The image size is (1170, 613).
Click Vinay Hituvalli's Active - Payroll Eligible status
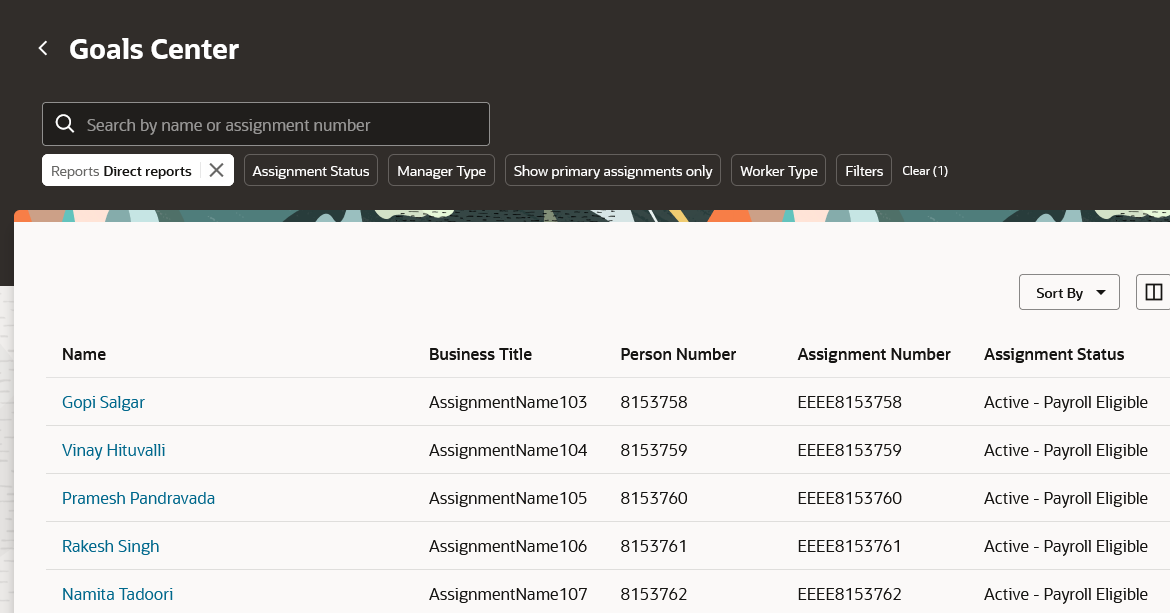click(x=1066, y=450)
